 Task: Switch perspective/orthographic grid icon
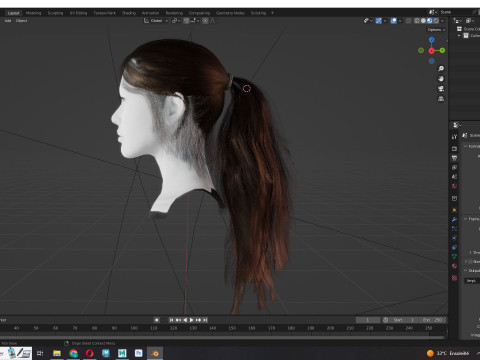tap(441, 99)
